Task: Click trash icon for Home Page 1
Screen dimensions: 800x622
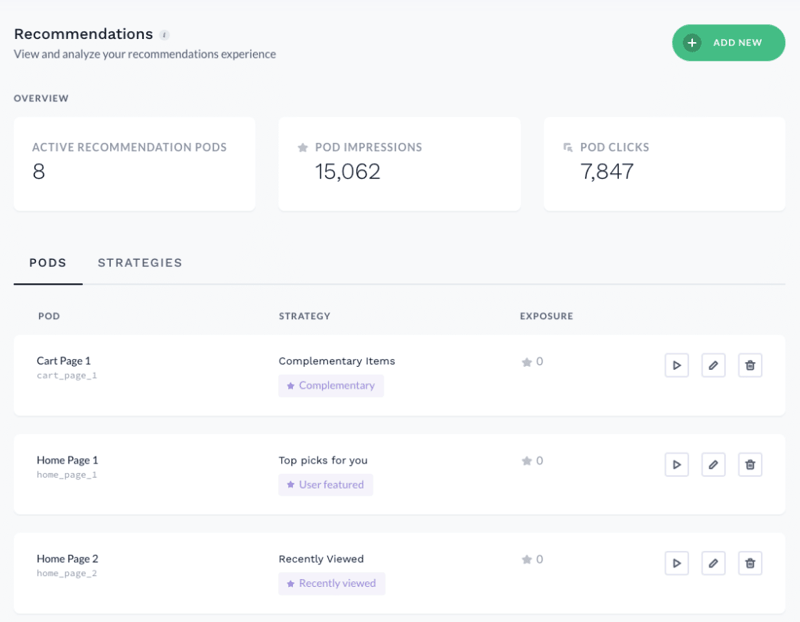Action: pyautogui.click(x=750, y=464)
